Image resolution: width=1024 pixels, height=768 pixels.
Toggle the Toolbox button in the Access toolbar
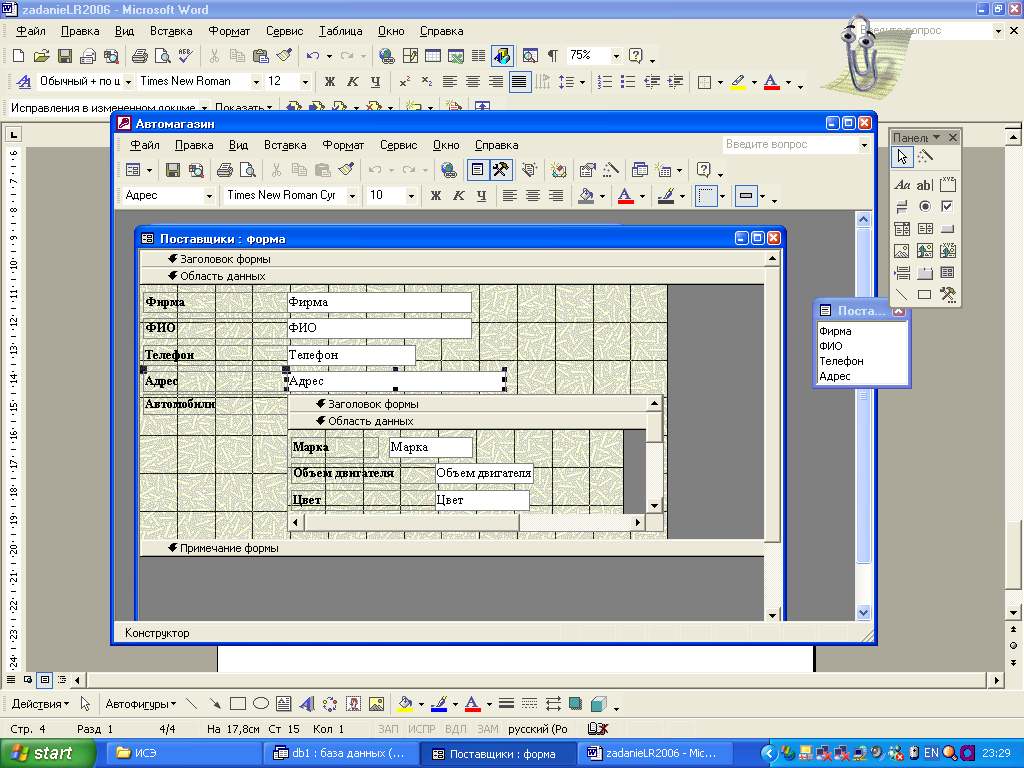(x=501, y=170)
